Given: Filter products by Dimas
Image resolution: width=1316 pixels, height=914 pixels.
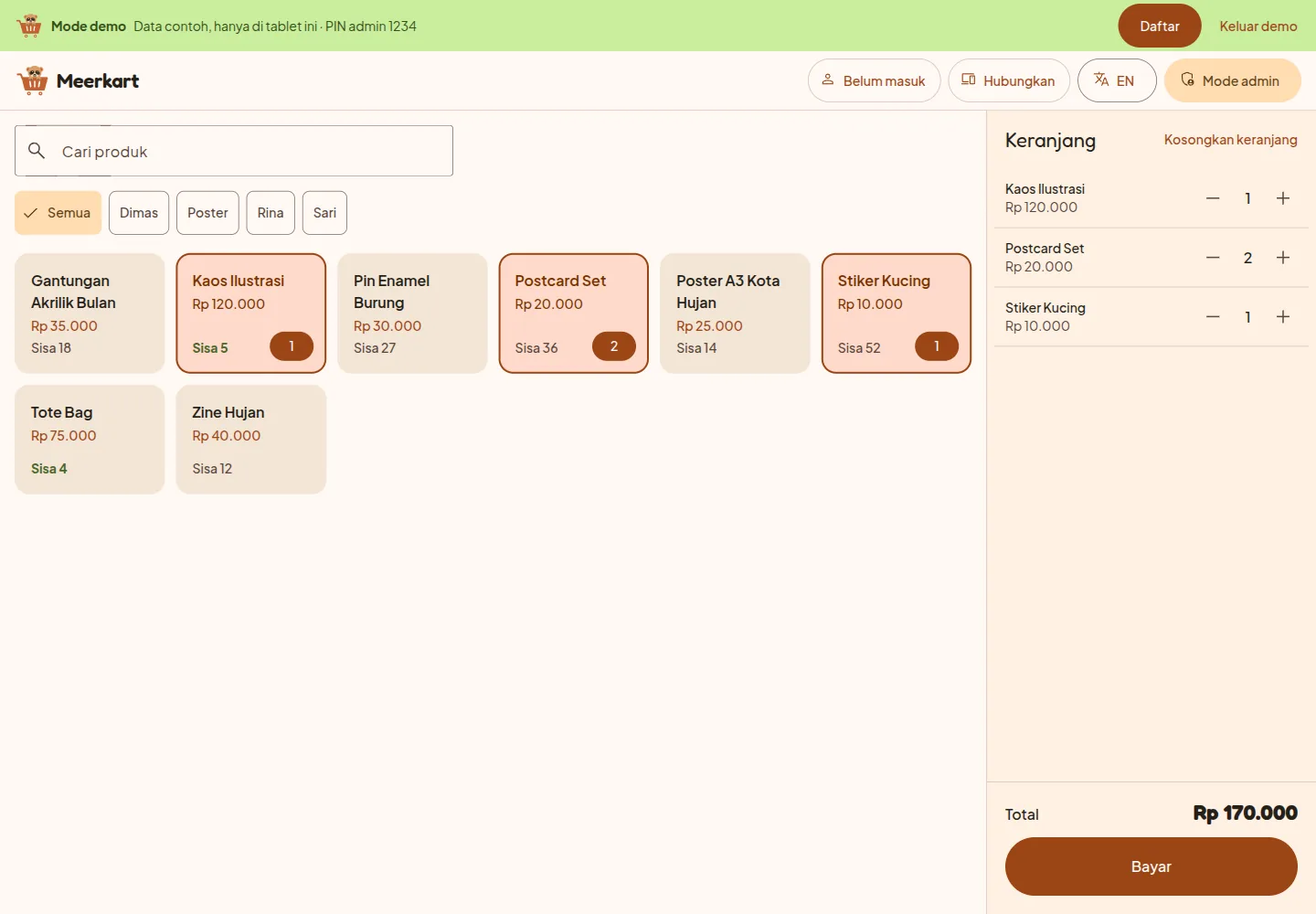Looking at the screenshot, I should point(139,213).
